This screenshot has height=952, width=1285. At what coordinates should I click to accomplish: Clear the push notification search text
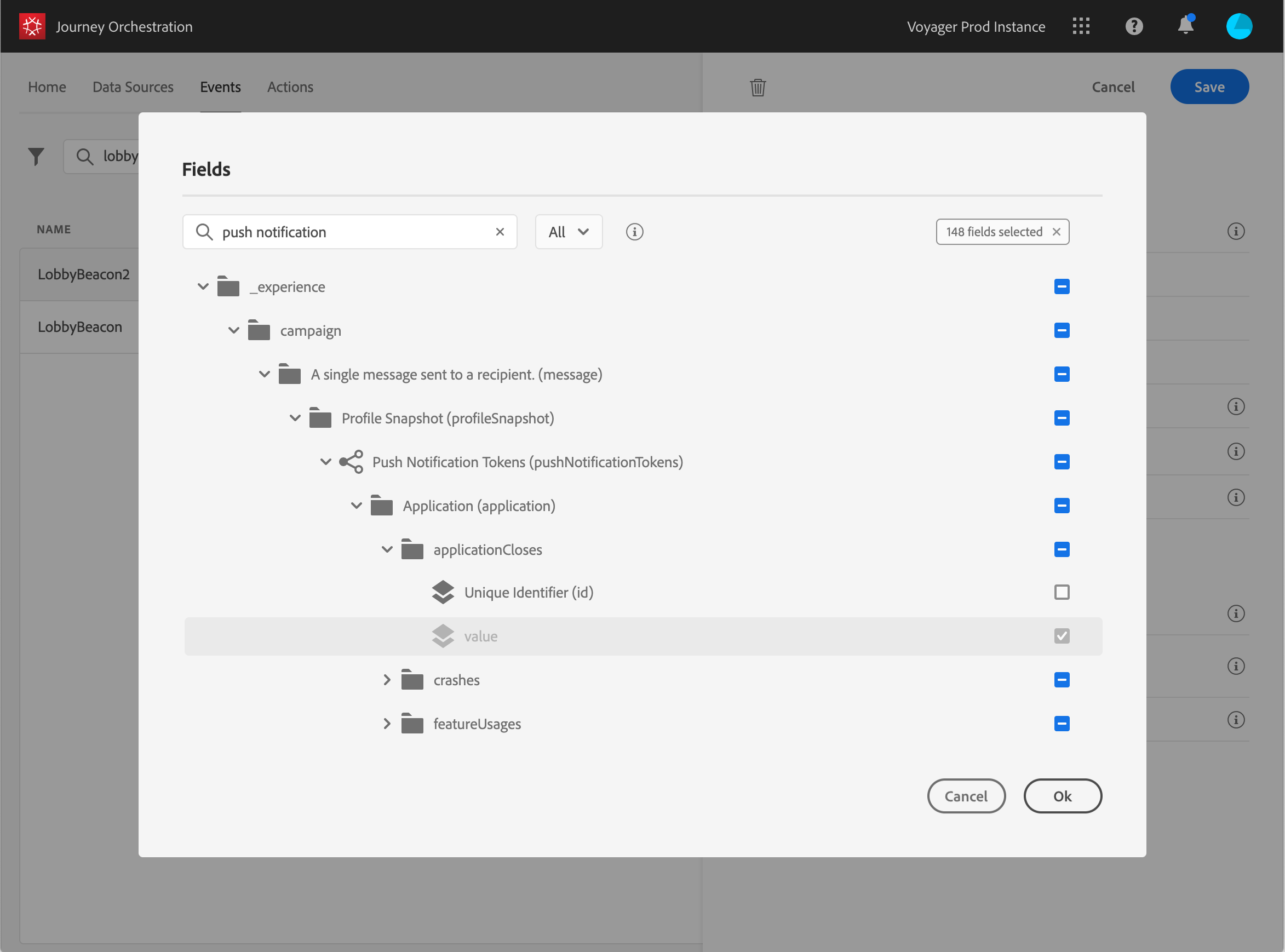click(500, 232)
